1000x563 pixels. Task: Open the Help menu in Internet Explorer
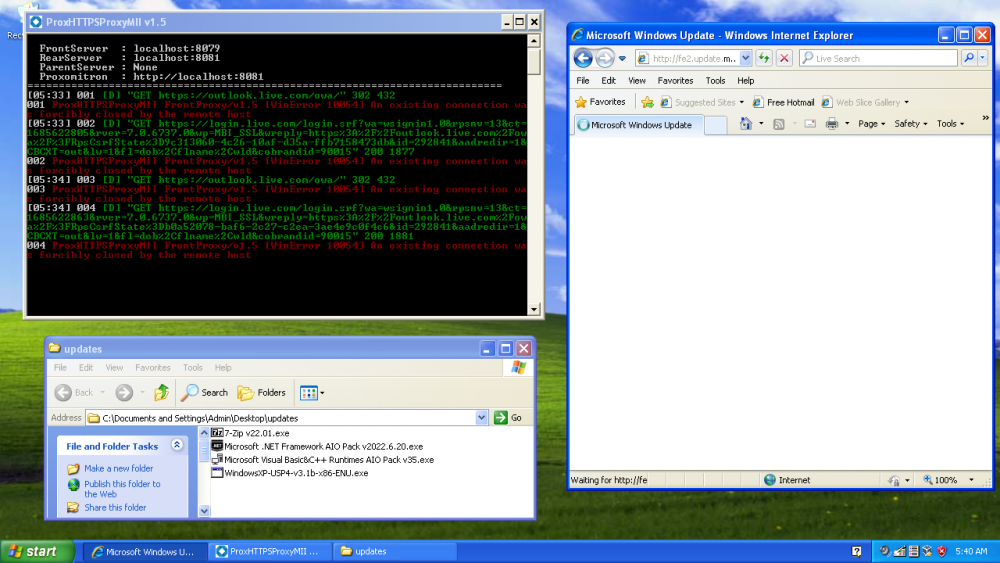coord(746,80)
